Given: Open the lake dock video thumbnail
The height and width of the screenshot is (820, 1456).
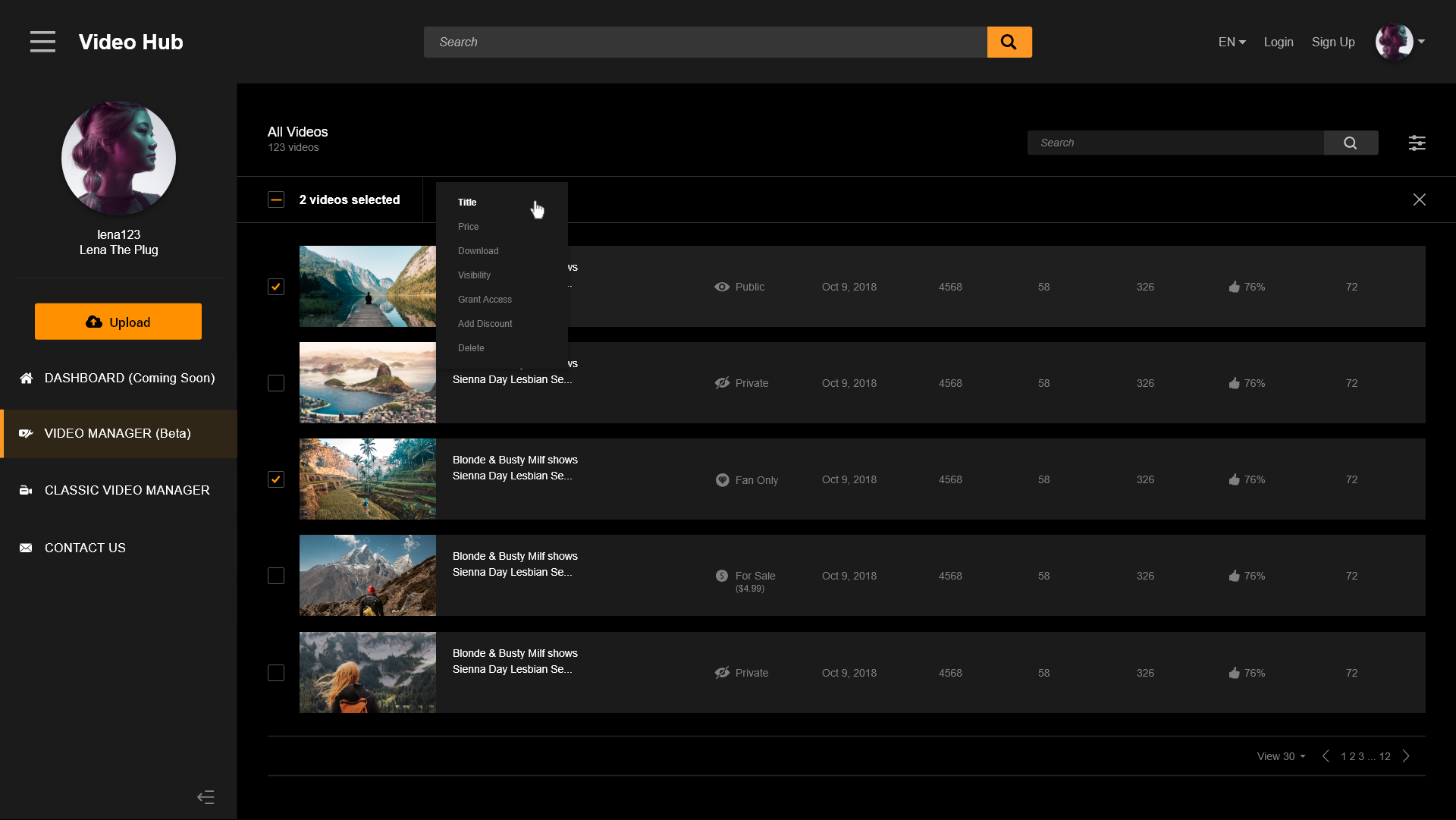Looking at the screenshot, I should 368,286.
